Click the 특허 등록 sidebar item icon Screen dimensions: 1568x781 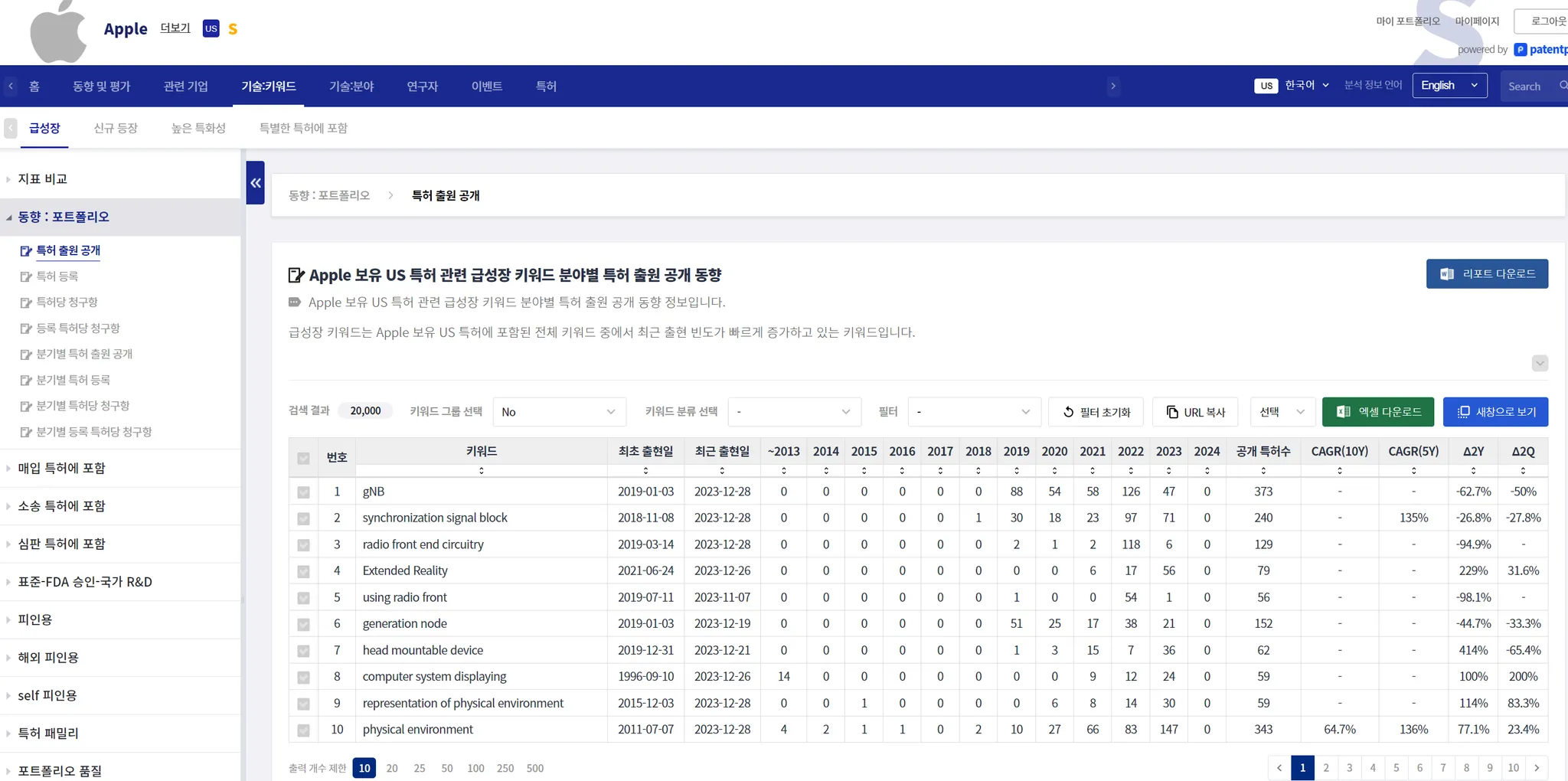pyautogui.click(x=26, y=276)
